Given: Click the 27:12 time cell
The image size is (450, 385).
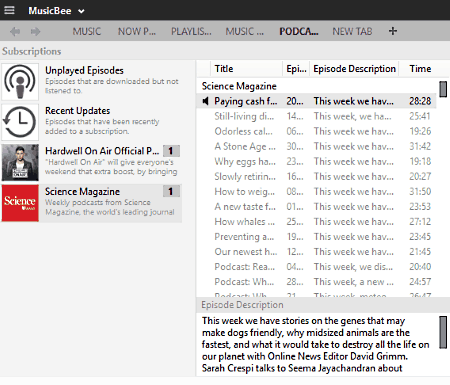Looking at the screenshot, I should (420, 222).
